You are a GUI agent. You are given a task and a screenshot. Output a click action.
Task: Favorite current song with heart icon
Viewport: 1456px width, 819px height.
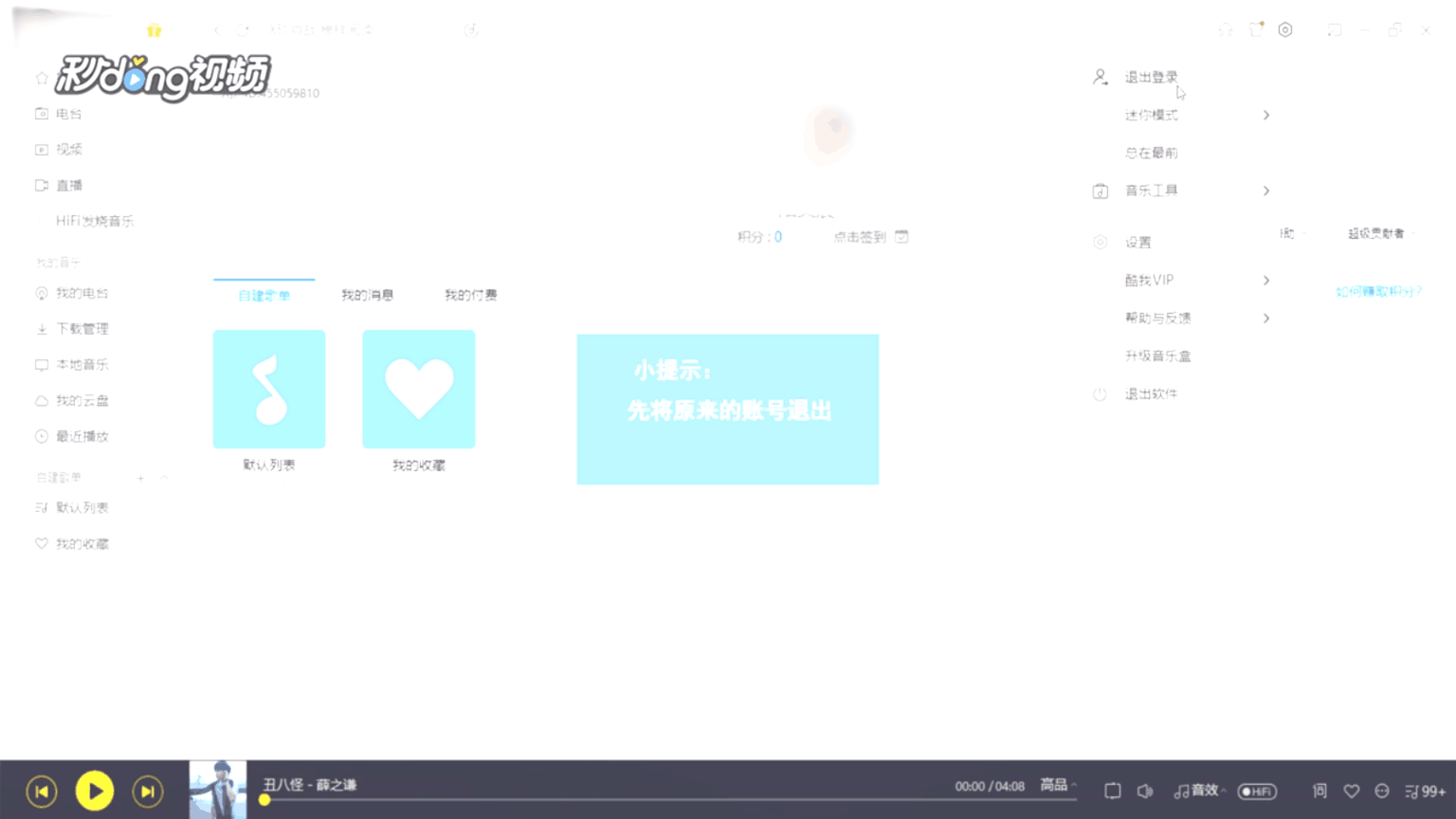[x=1351, y=791]
